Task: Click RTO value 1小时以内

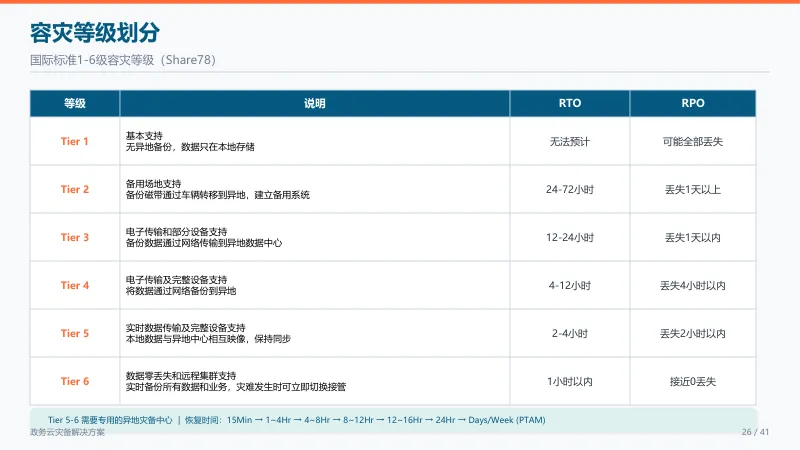Action: coord(570,381)
